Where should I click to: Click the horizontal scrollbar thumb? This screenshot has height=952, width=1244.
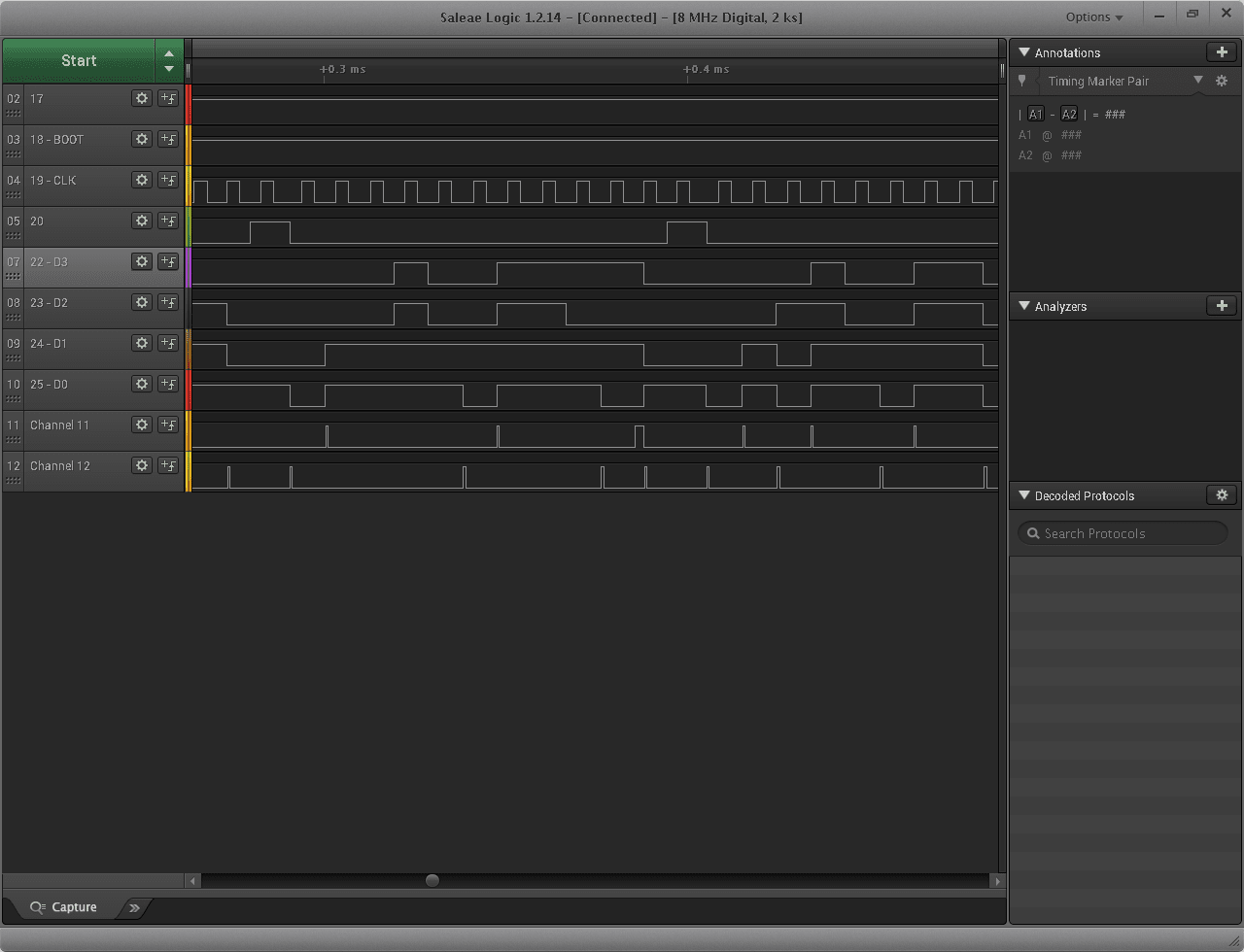[432, 881]
